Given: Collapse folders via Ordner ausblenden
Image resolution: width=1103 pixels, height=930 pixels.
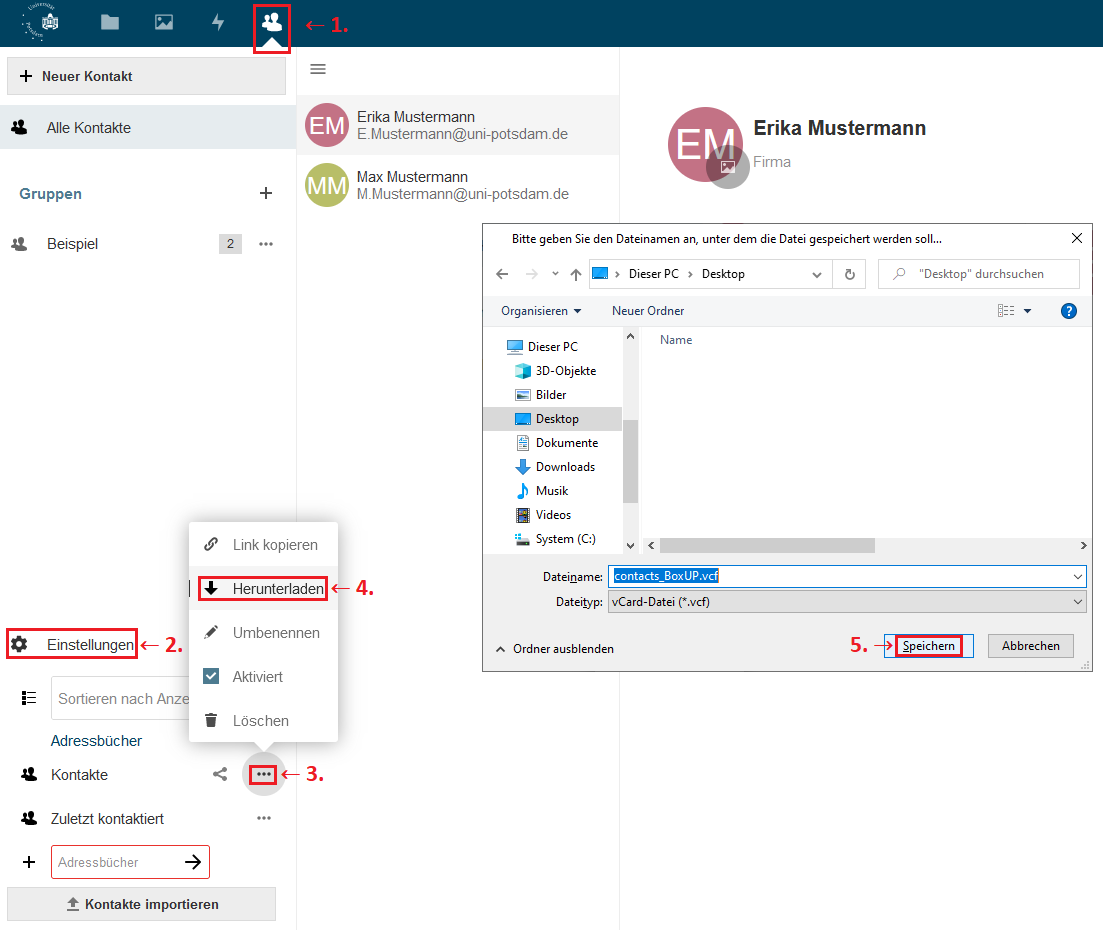Looking at the screenshot, I should point(555,649).
